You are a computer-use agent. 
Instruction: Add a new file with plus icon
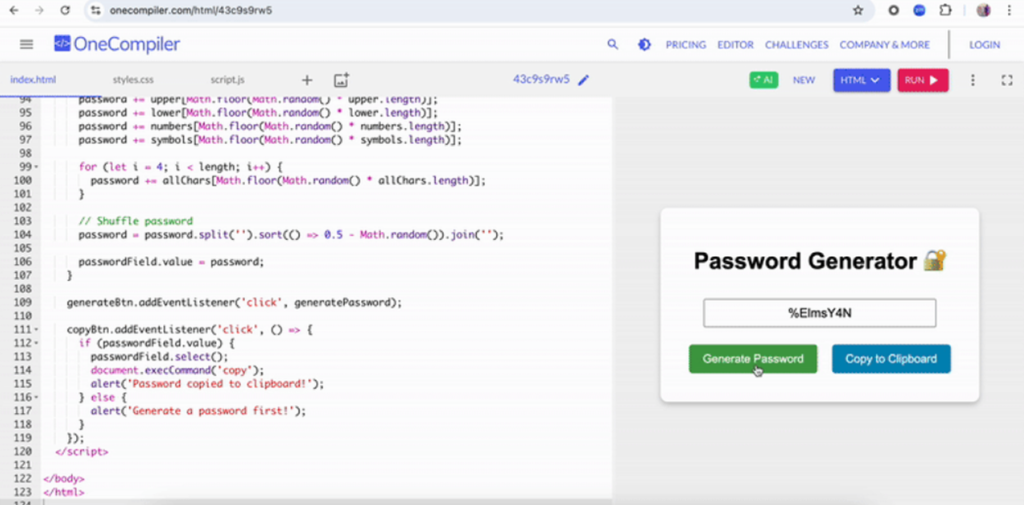tap(307, 80)
